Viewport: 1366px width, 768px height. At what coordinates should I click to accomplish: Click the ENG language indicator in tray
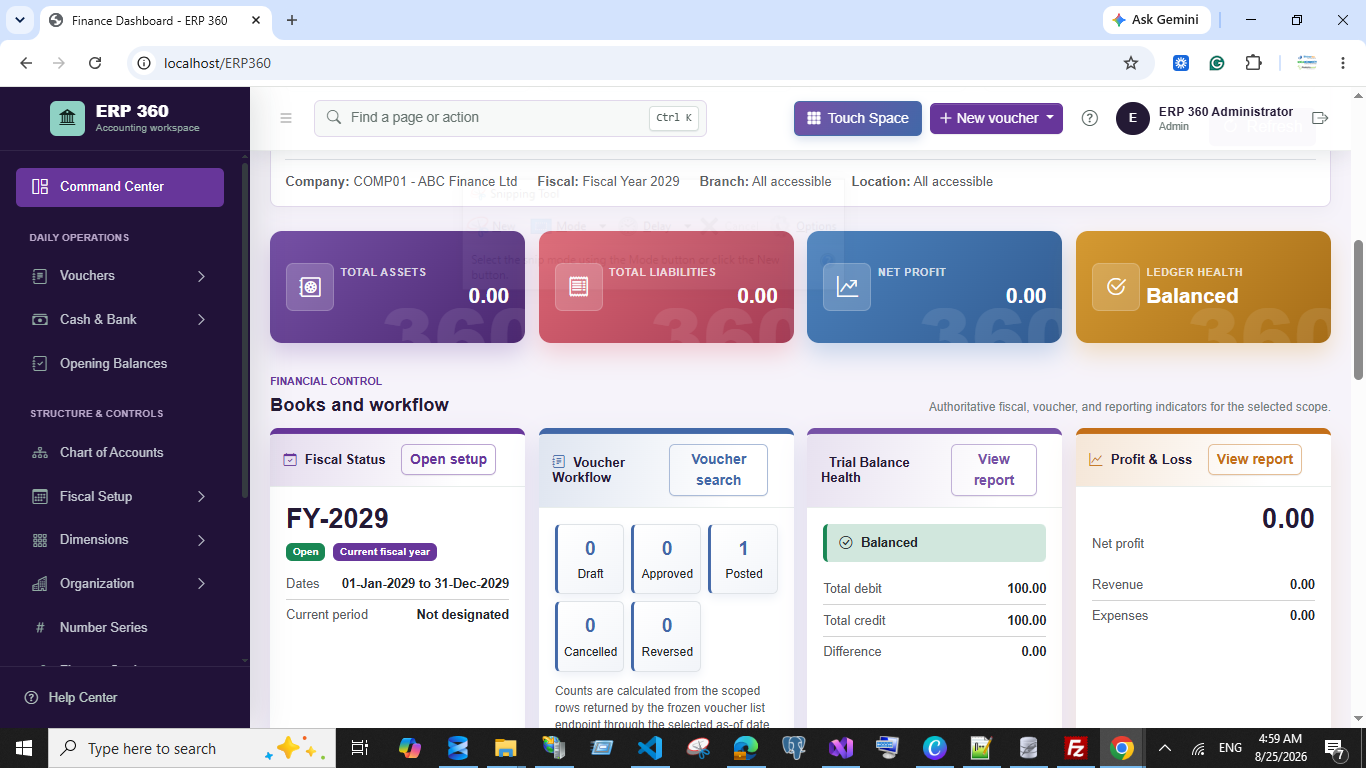[x=1230, y=748]
